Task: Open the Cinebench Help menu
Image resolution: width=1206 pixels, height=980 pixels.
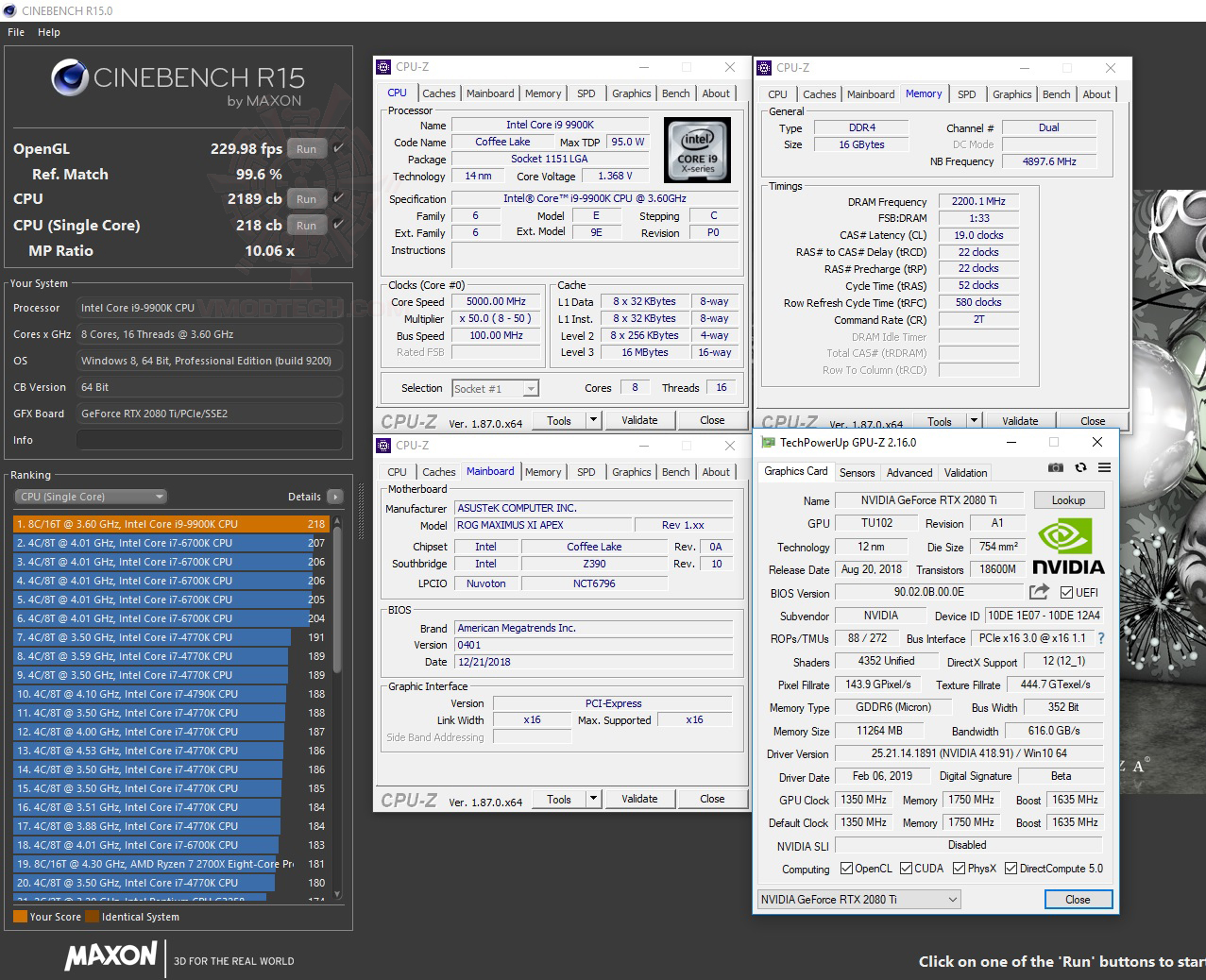Action: pos(49,32)
